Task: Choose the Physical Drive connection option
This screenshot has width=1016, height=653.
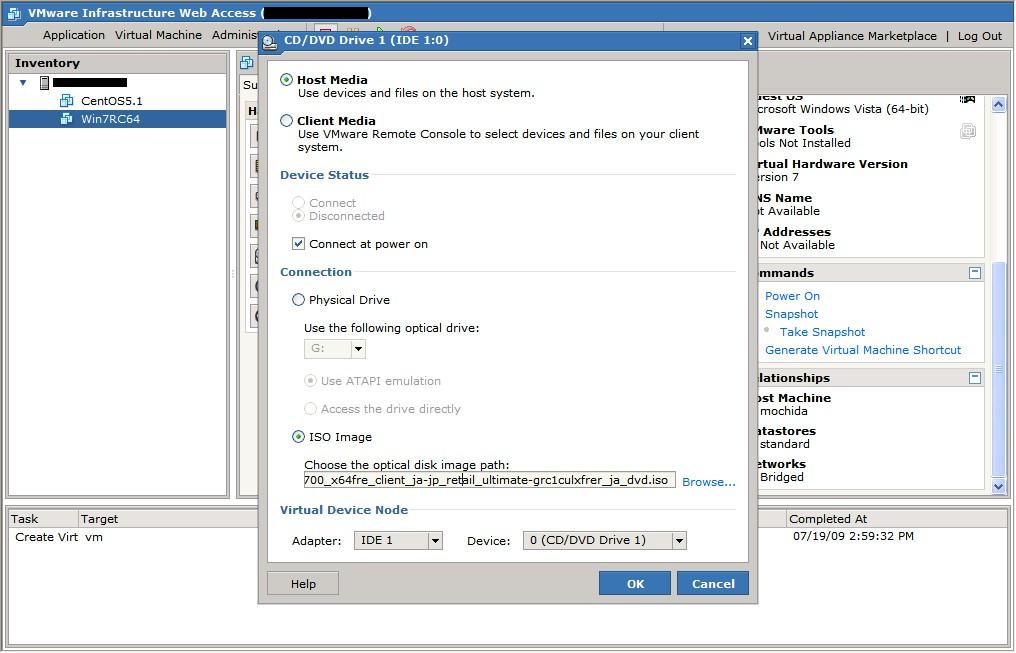Action: (298, 300)
